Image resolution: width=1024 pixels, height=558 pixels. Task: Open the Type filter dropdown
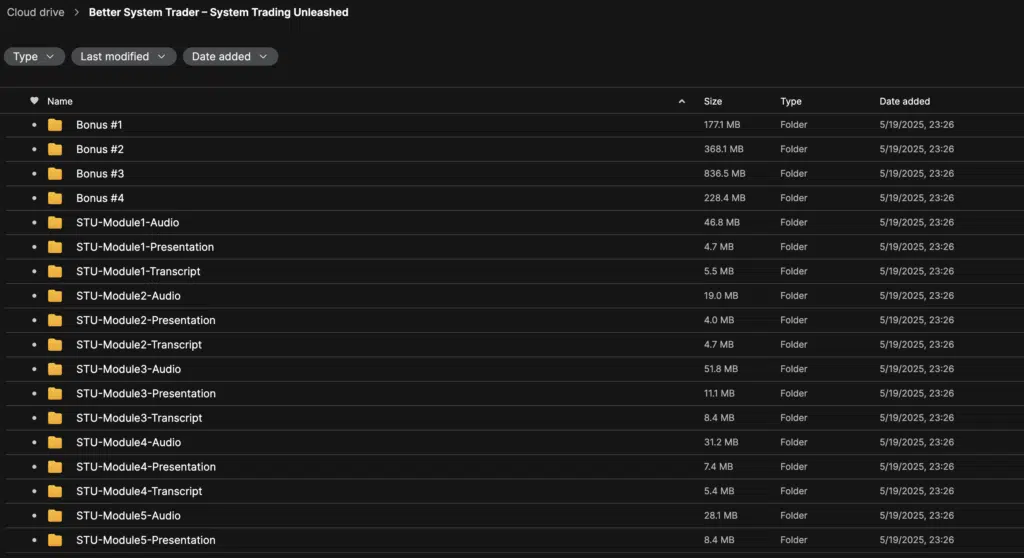pyautogui.click(x=34, y=57)
